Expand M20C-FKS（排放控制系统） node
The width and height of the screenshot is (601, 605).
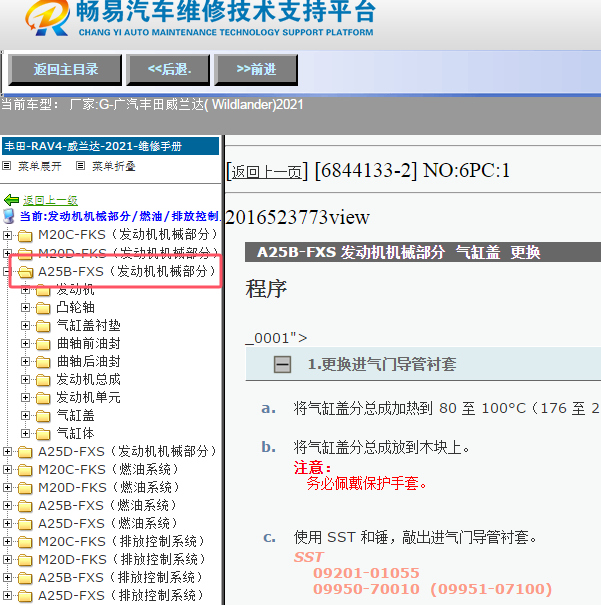pos(7,542)
